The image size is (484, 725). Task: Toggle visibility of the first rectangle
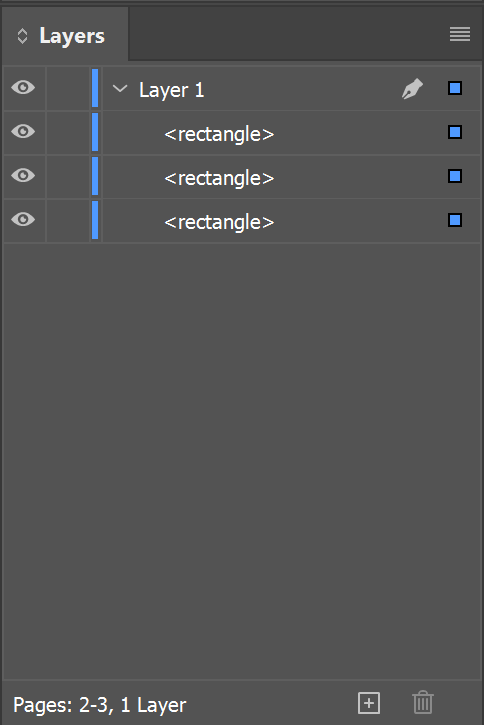click(x=23, y=131)
